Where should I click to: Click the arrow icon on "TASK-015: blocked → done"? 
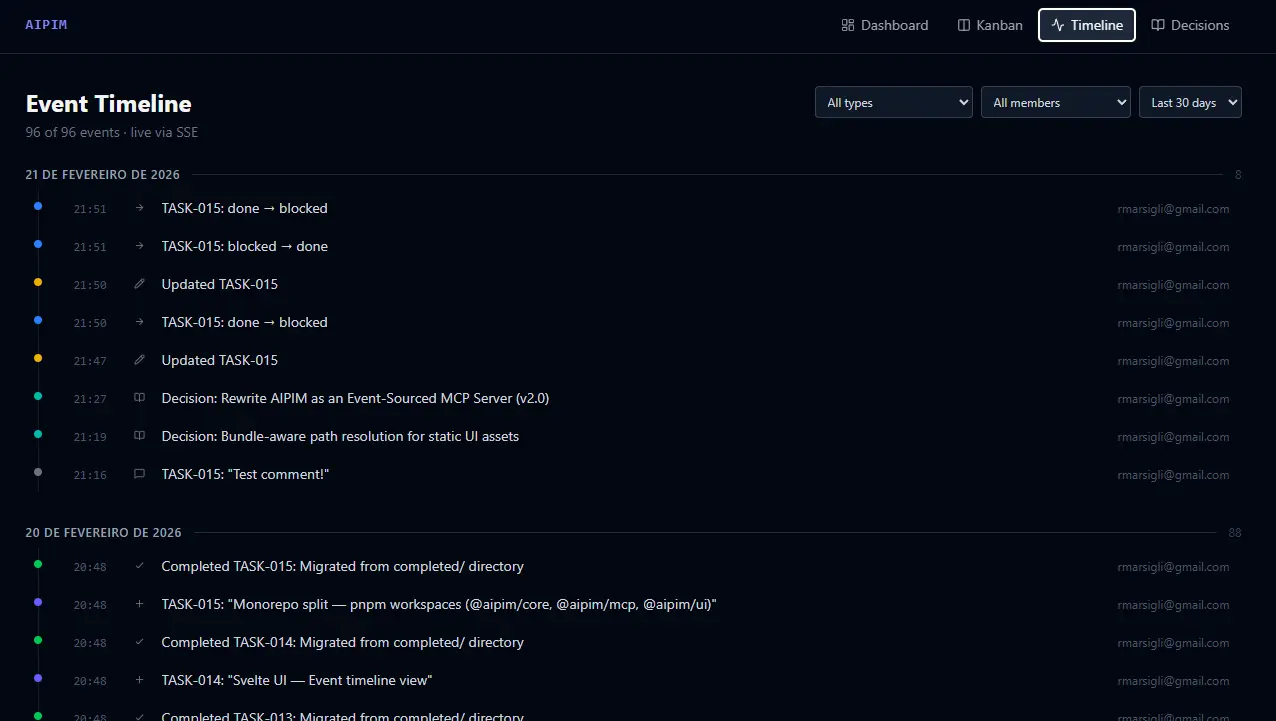pyautogui.click(x=139, y=246)
